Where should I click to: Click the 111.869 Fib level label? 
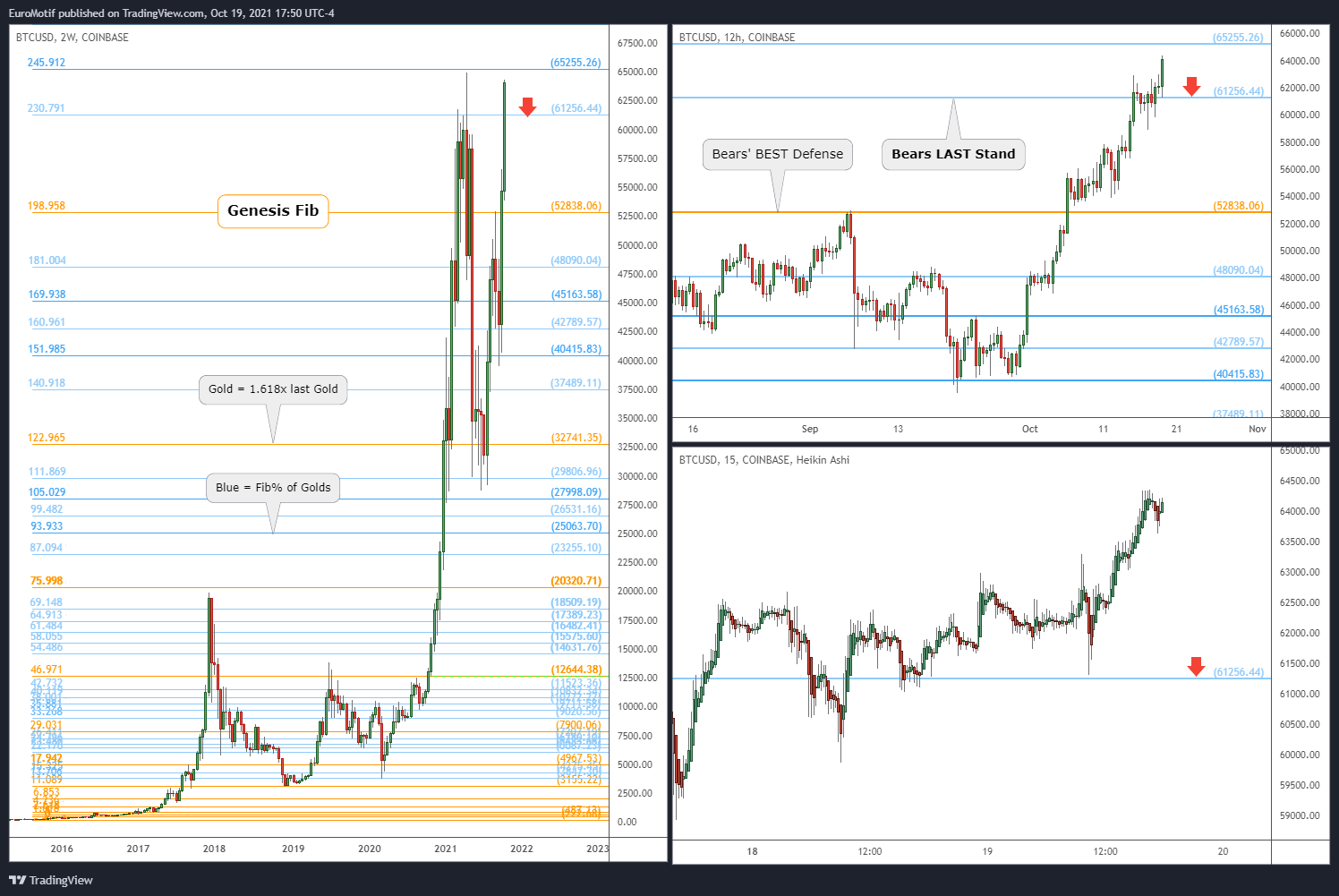pos(47,472)
